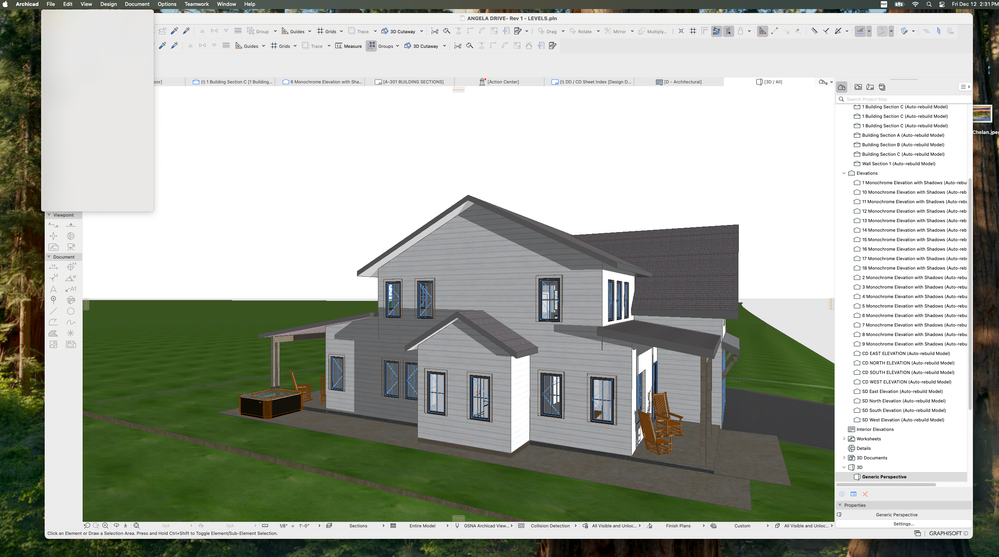The width and height of the screenshot is (999, 557).
Task: Collapse the Elevations folder in Navigator
Action: pyautogui.click(x=844, y=173)
